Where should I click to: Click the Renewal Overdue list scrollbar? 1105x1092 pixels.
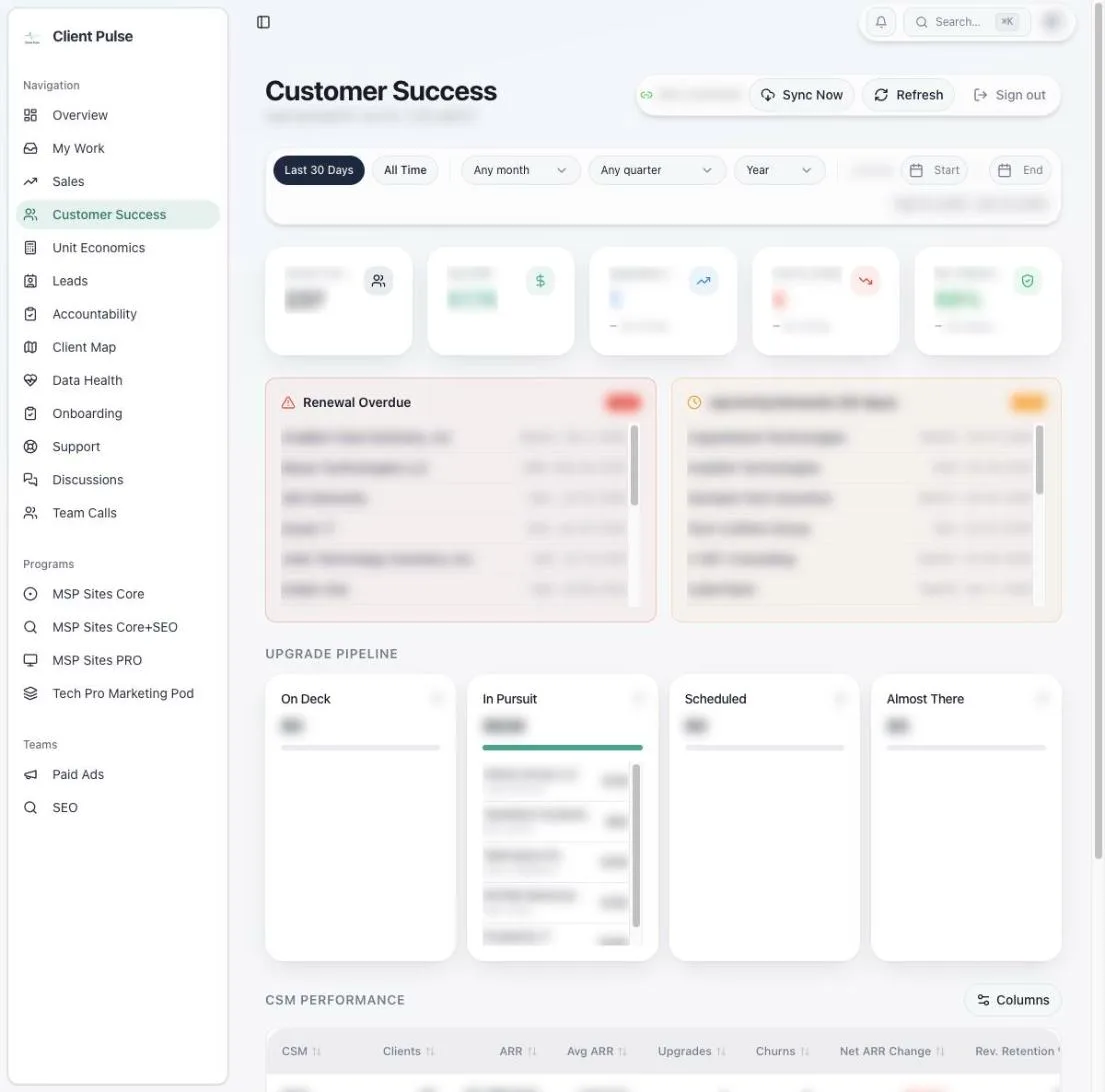click(x=634, y=465)
